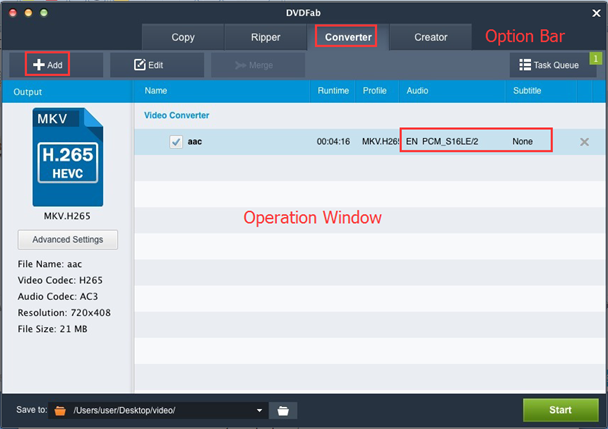Open the None subtitle option
The image size is (608, 429).
(x=522, y=142)
